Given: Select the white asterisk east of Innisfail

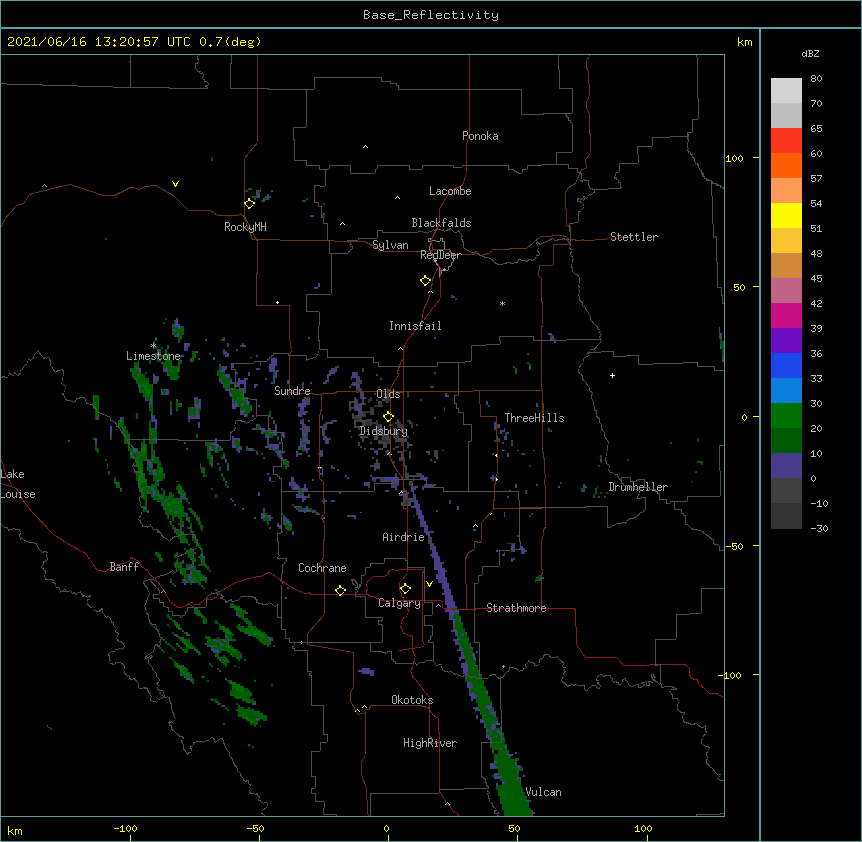Looking at the screenshot, I should coord(502,303).
